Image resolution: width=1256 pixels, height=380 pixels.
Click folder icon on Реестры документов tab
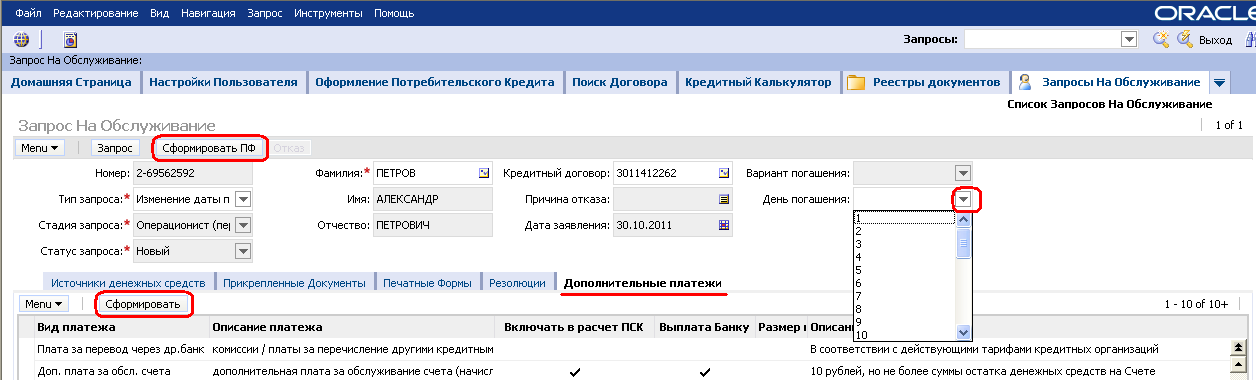click(856, 82)
